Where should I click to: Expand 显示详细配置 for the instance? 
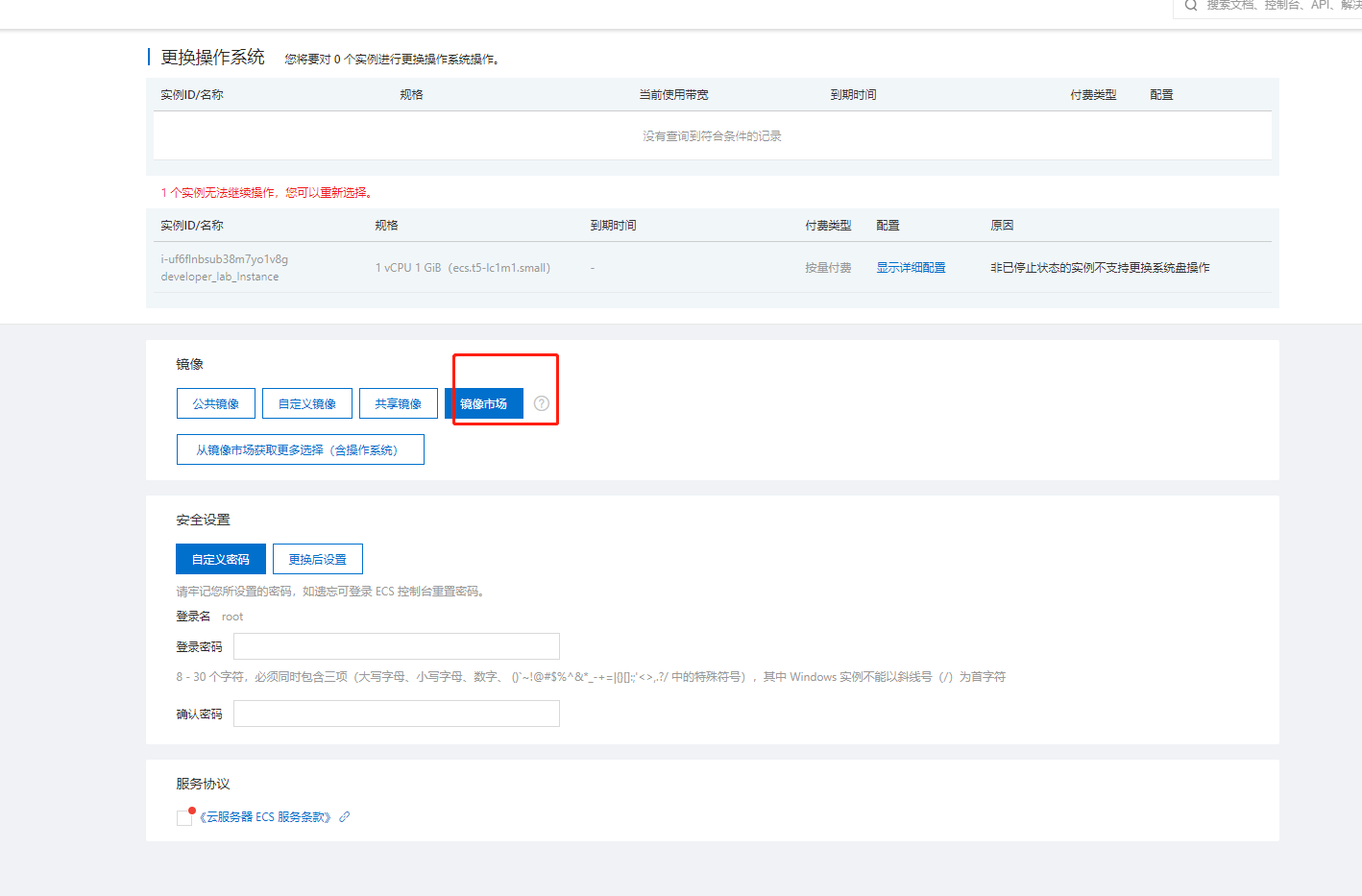coord(911,268)
